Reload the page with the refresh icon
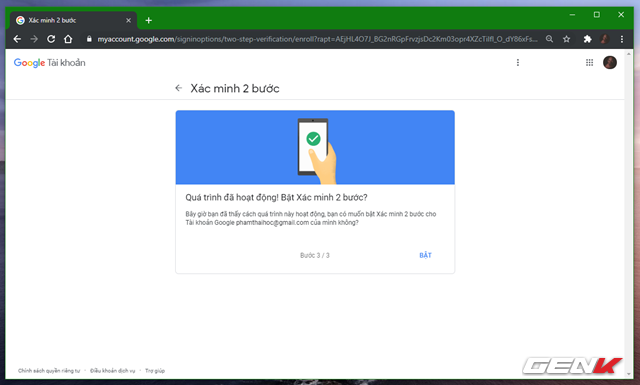This screenshot has height=385, width=640. coord(51,39)
